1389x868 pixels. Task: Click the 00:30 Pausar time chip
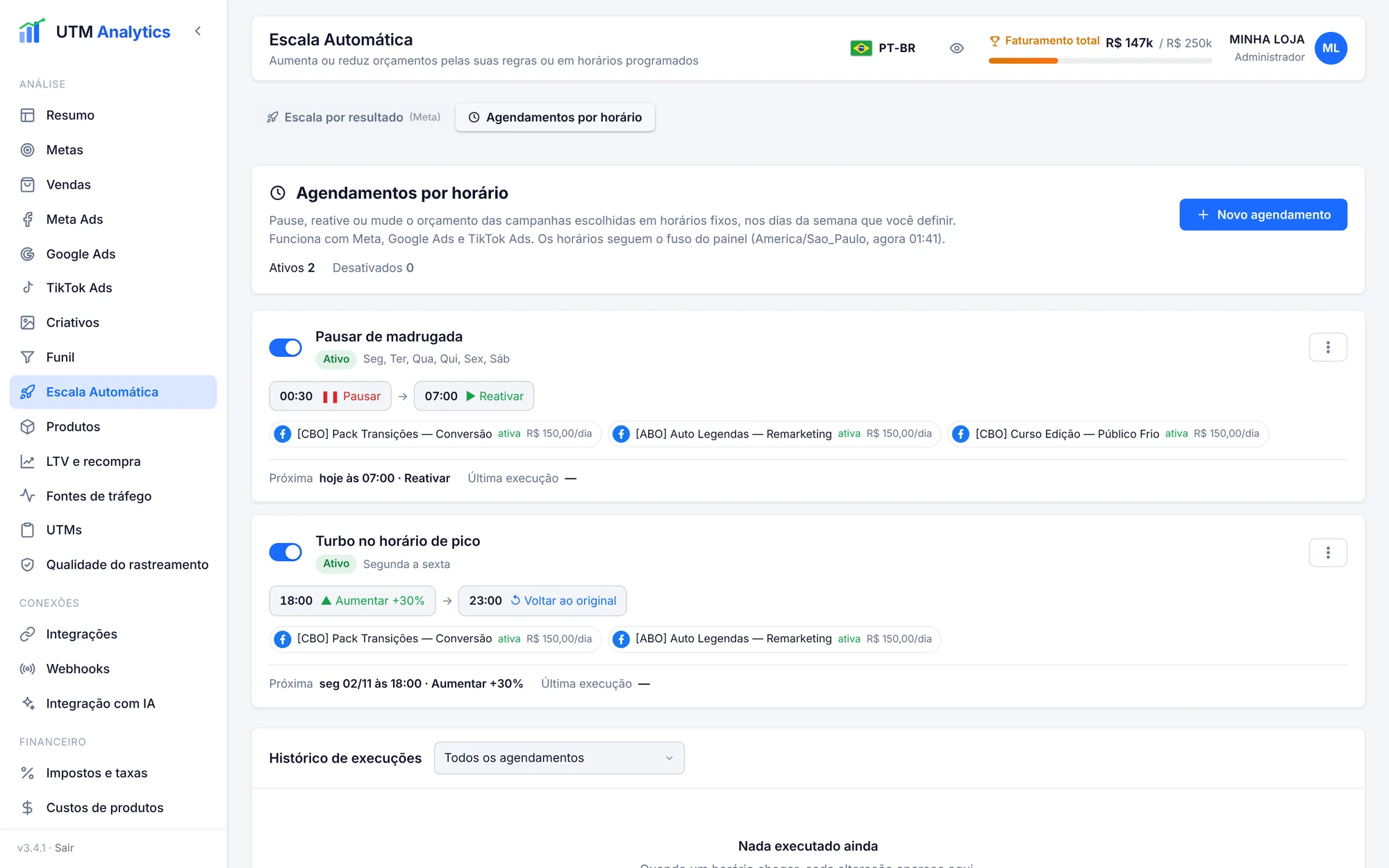click(x=330, y=396)
